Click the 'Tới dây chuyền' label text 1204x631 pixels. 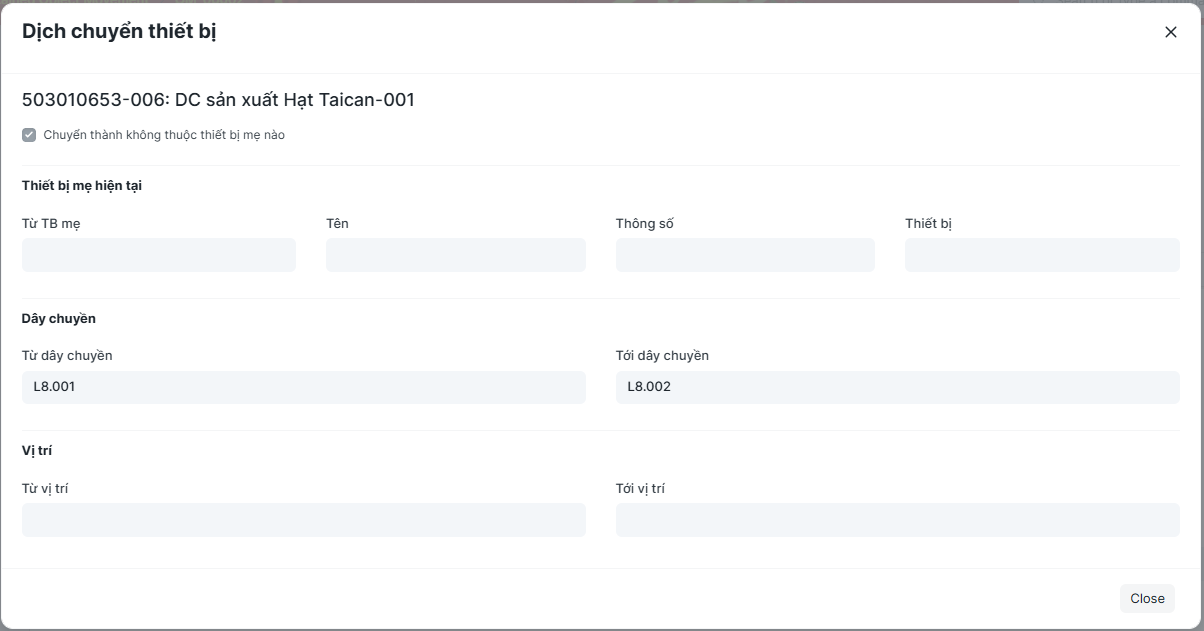(x=662, y=356)
